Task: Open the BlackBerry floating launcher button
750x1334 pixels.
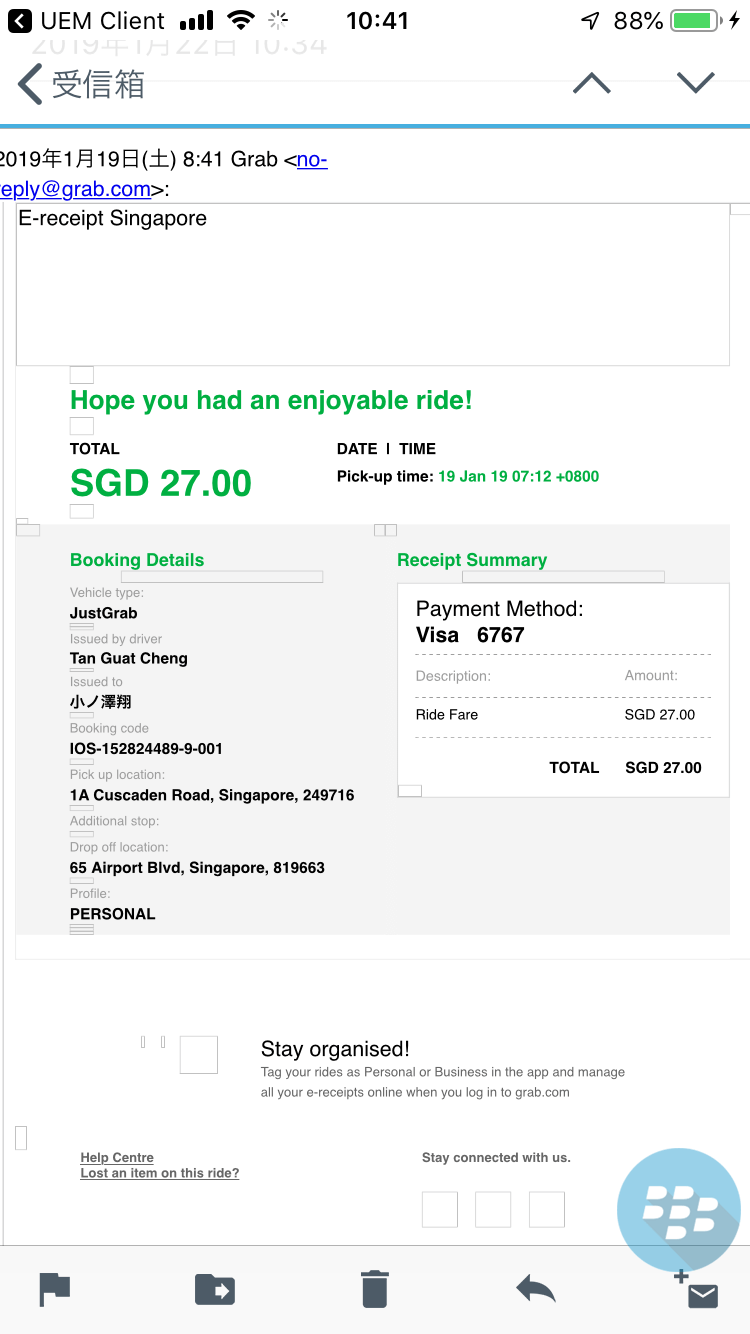Action: coord(679,1209)
